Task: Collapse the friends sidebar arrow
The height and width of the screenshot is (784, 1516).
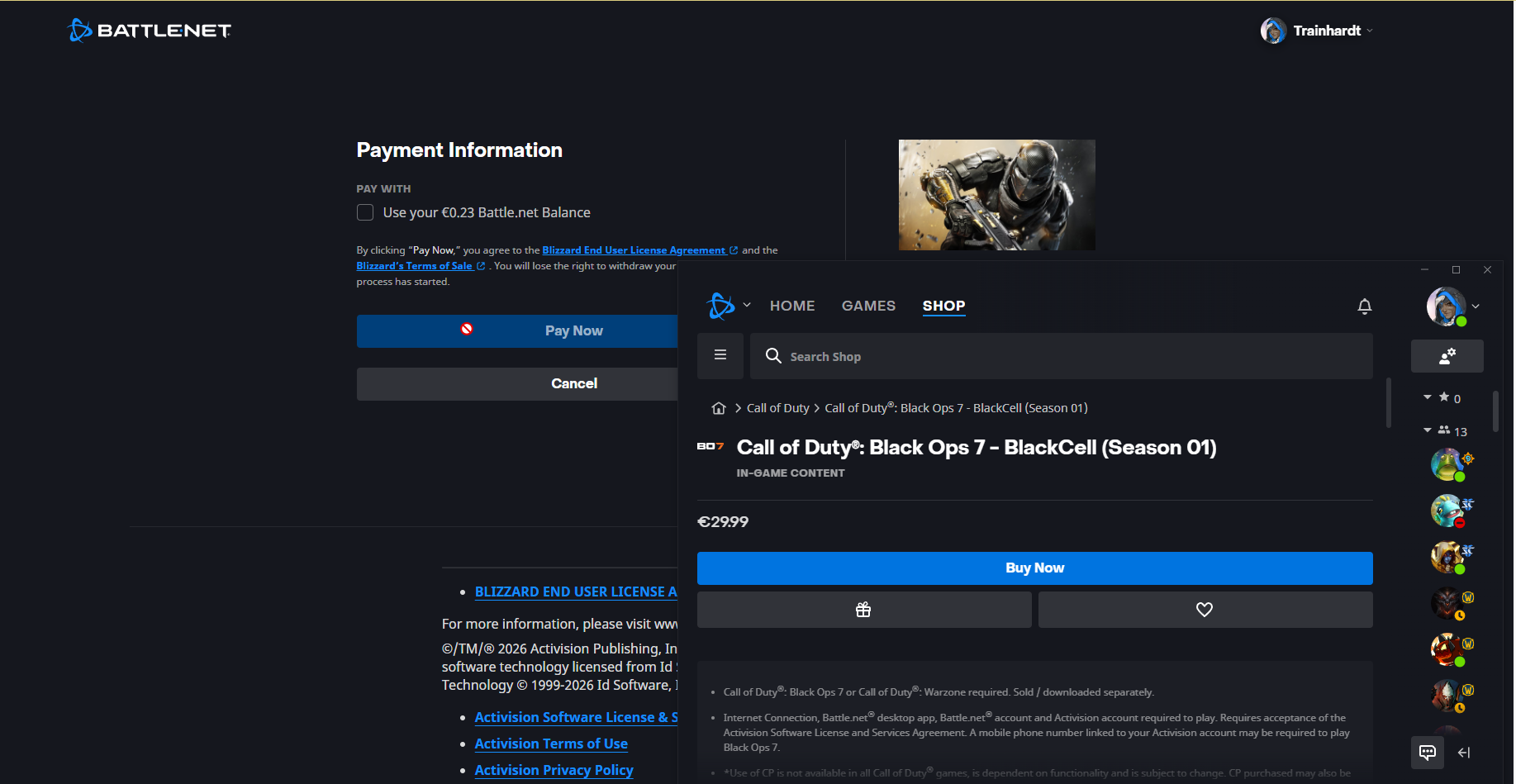Action: [1464, 753]
